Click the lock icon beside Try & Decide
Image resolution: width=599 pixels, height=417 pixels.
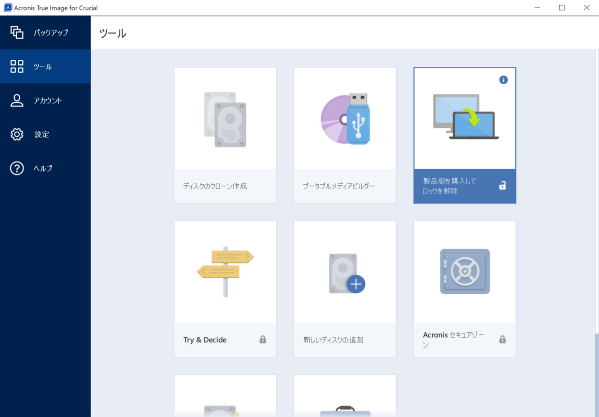263,339
